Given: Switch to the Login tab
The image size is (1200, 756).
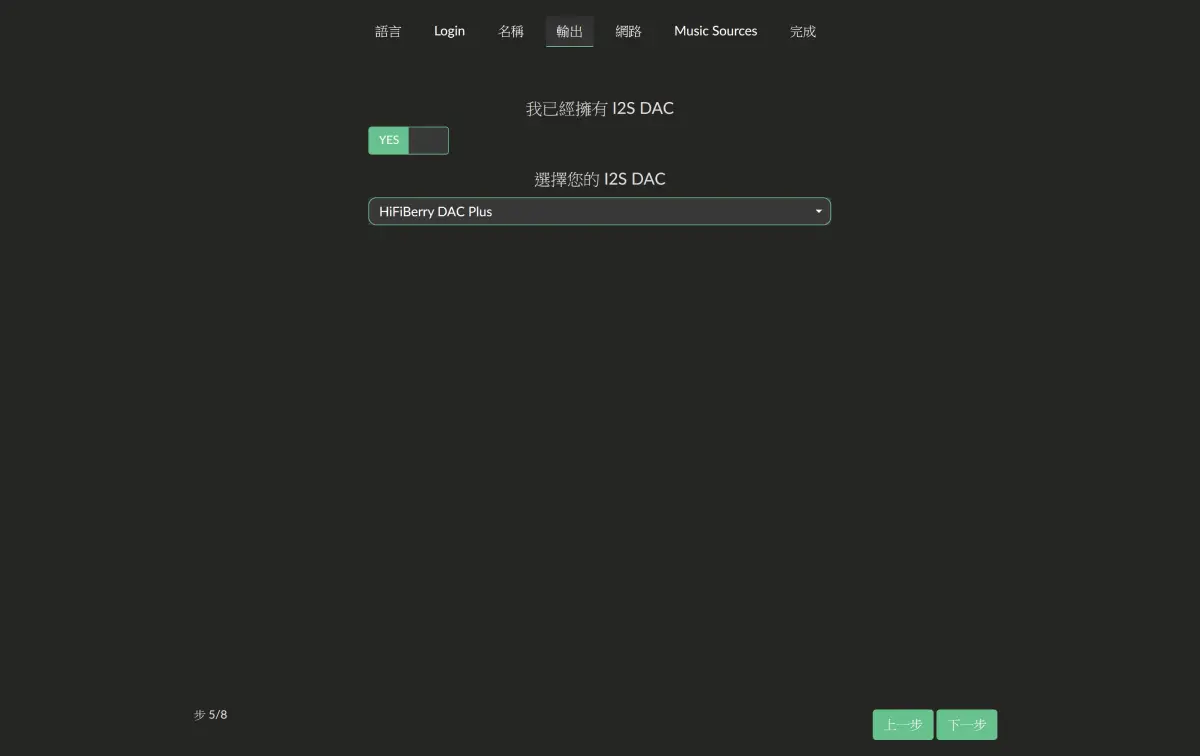Looking at the screenshot, I should point(449,31).
